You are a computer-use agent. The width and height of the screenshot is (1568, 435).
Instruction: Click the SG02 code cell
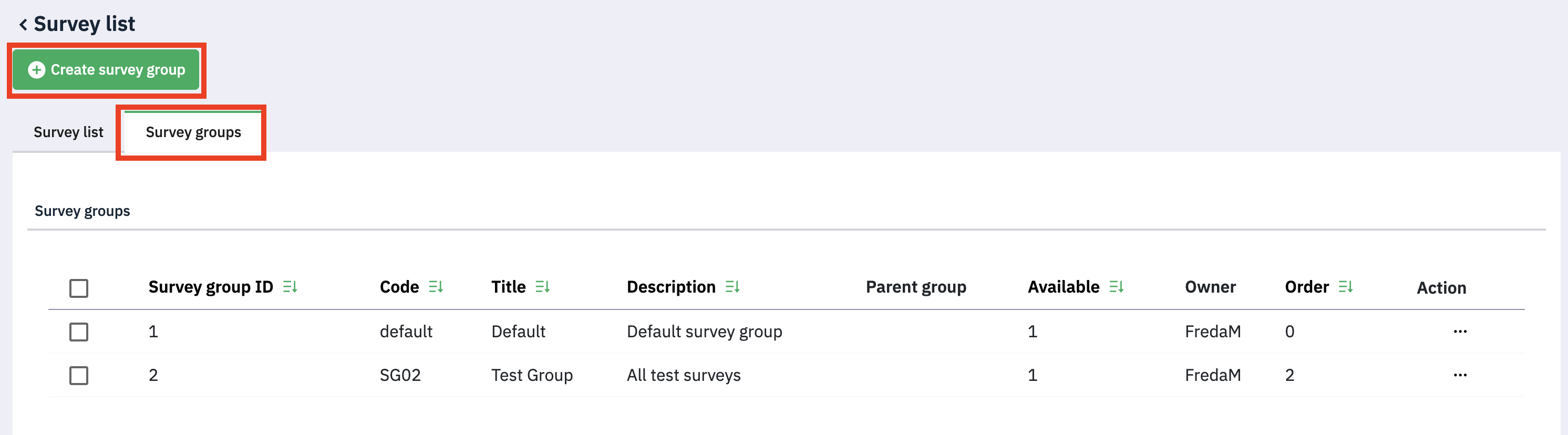click(400, 375)
